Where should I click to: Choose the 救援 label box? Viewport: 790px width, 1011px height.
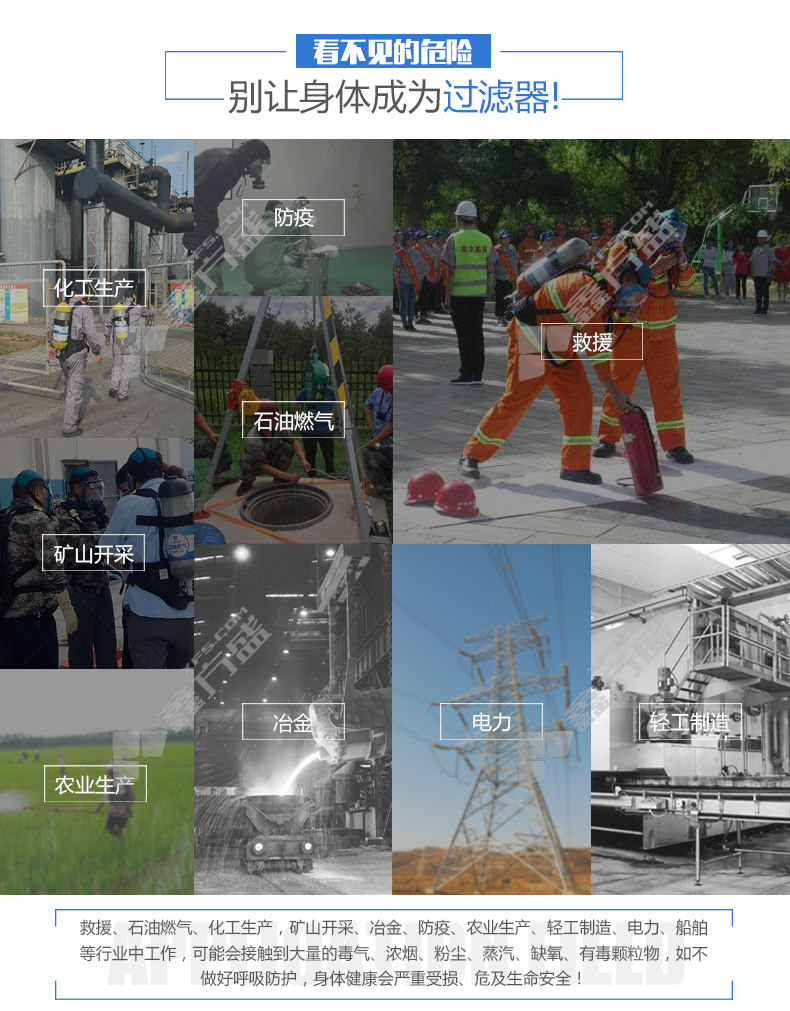[x=592, y=341]
